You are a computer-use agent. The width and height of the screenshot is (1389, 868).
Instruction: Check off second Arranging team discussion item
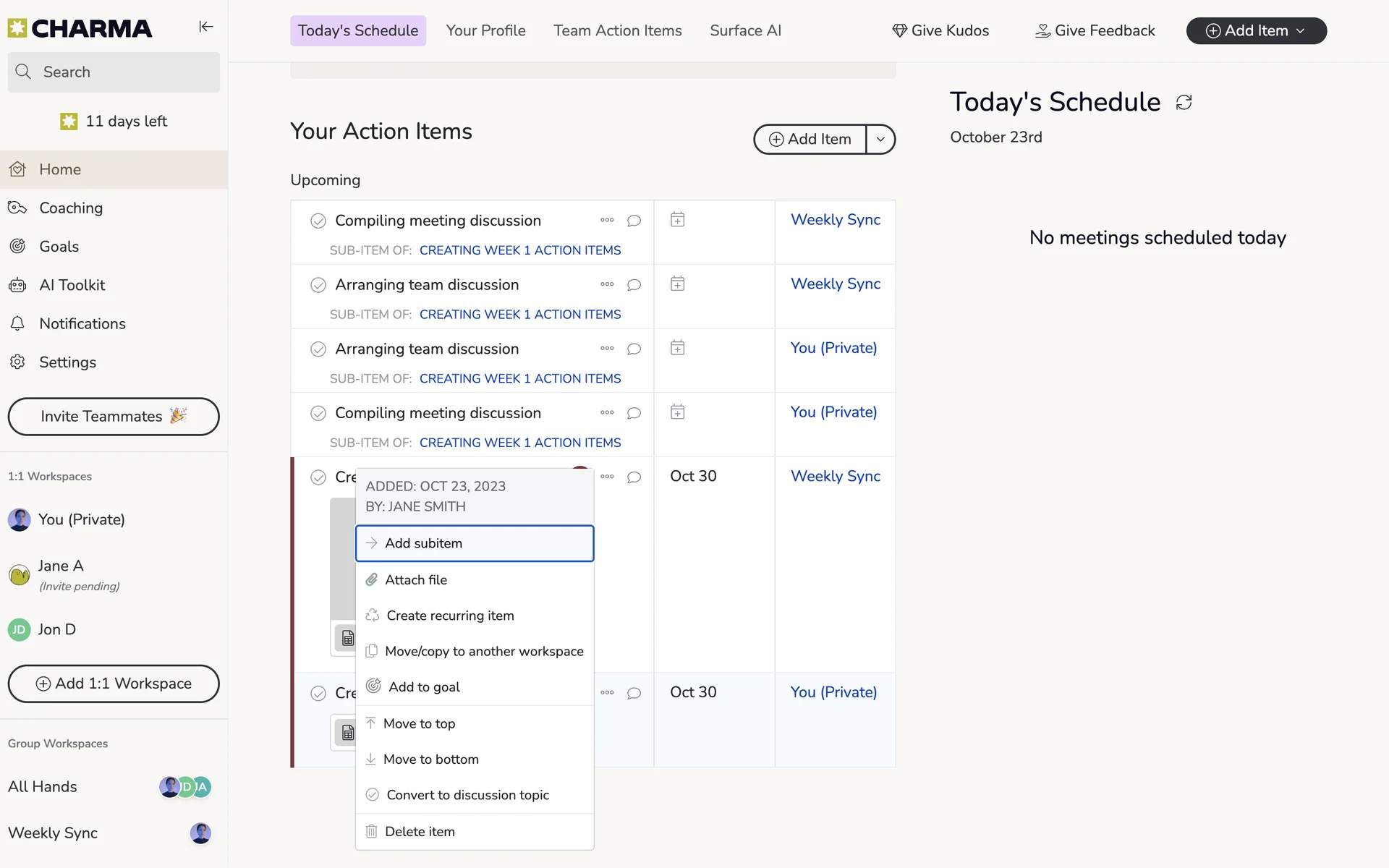point(318,349)
